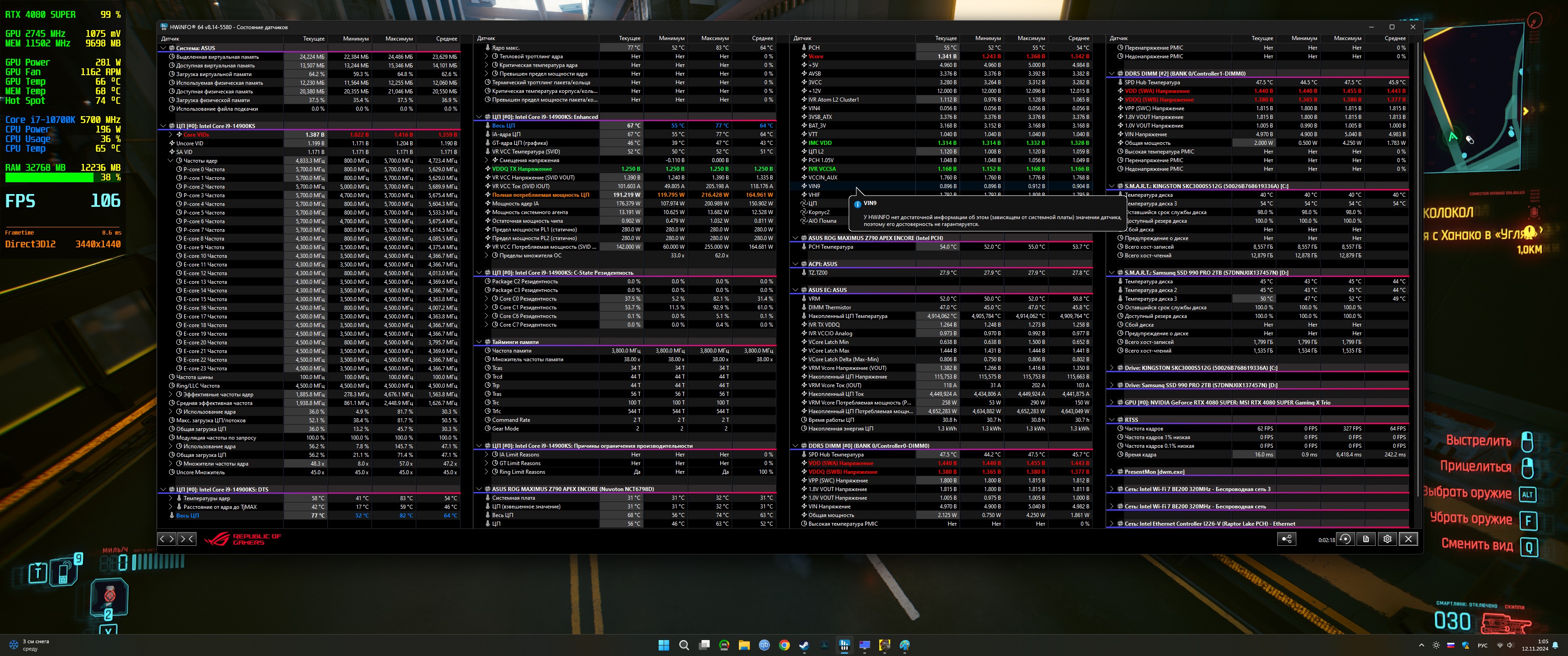Expand the RTX 4080 SUPER GPU group
This screenshot has width=1568, height=656.
click(1111, 403)
